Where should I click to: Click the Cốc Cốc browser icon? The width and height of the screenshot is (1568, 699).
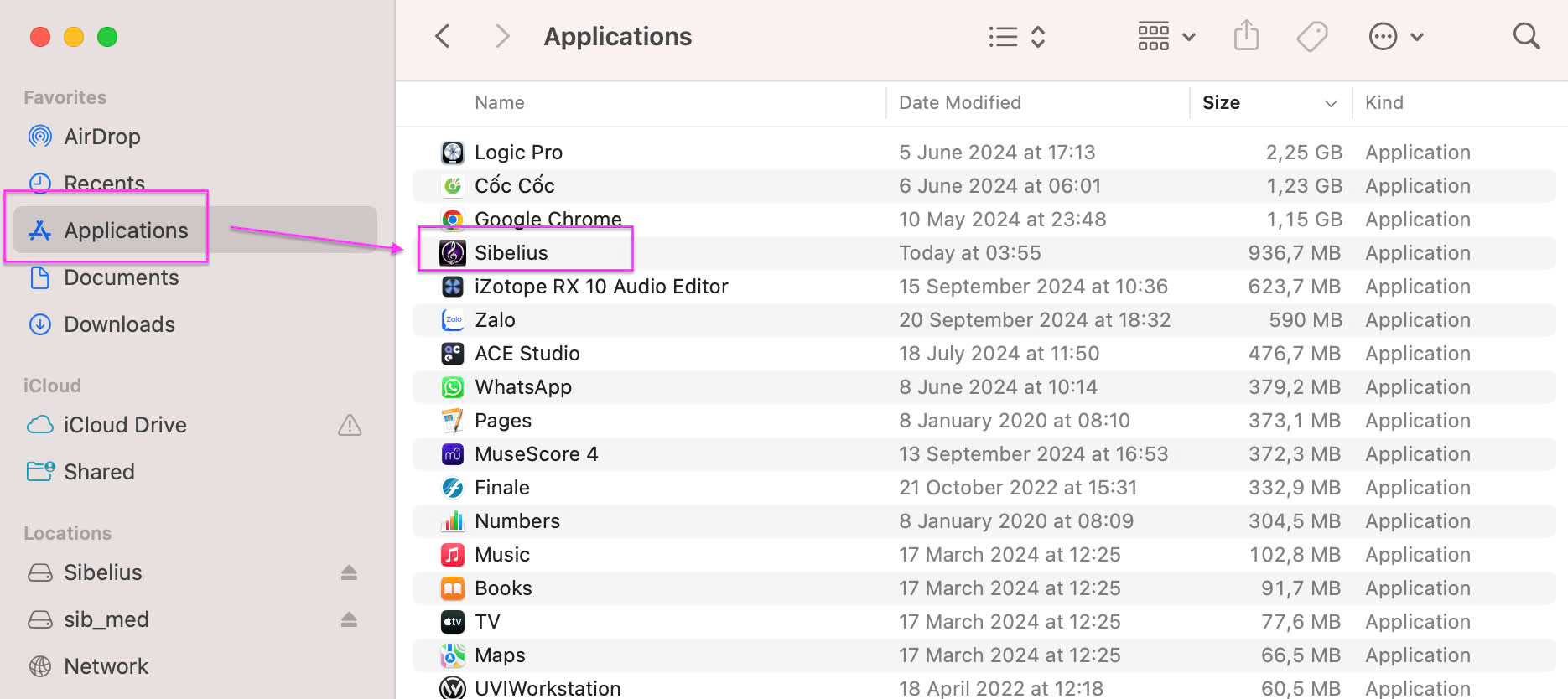453,185
